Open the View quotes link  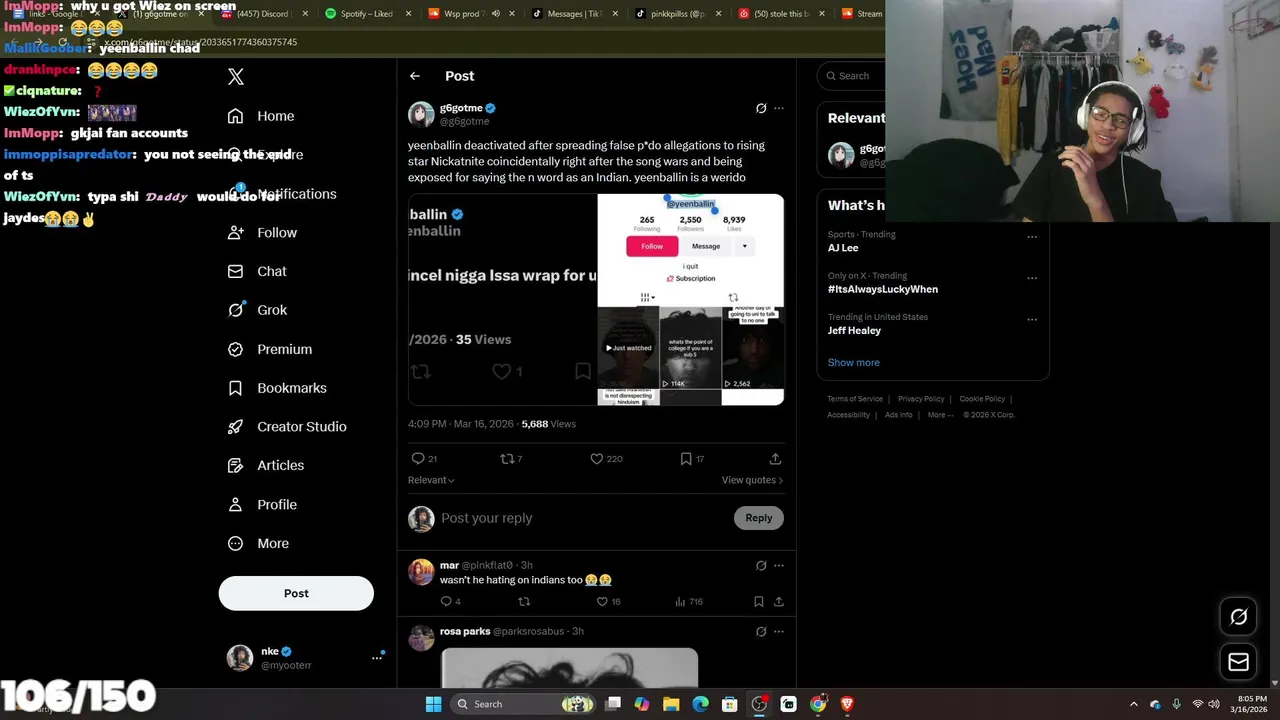tap(752, 480)
